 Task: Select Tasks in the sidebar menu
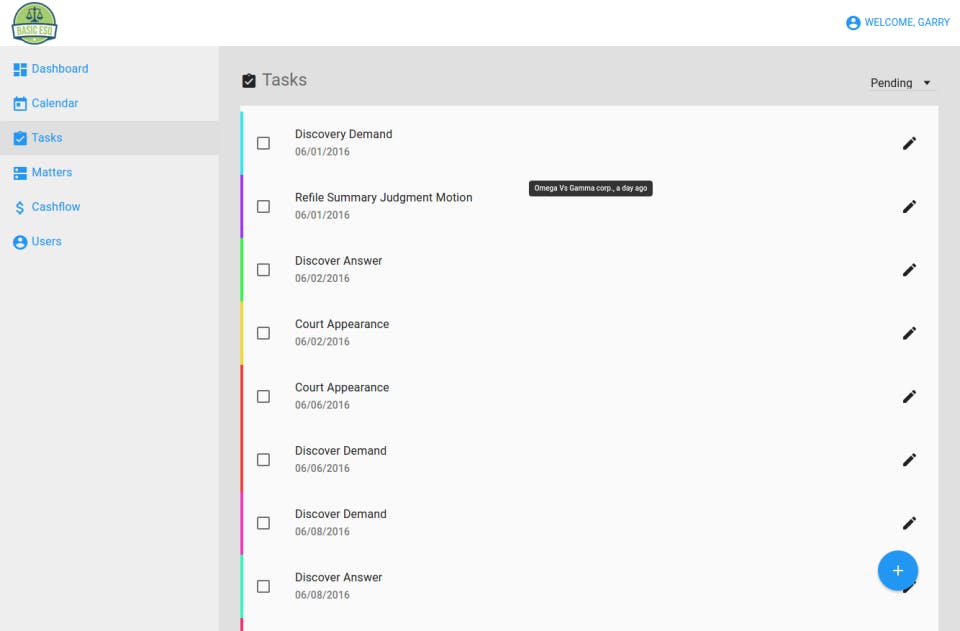pos(47,138)
